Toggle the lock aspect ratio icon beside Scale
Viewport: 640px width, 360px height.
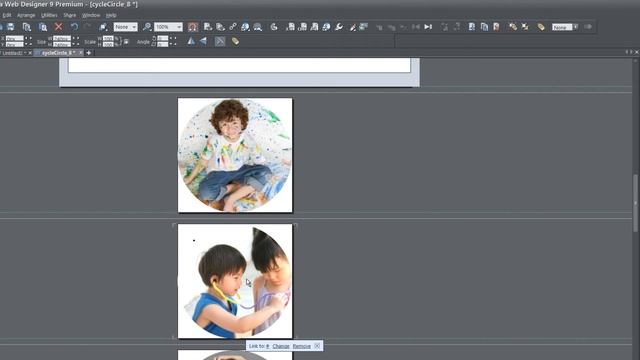tap(126, 41)
